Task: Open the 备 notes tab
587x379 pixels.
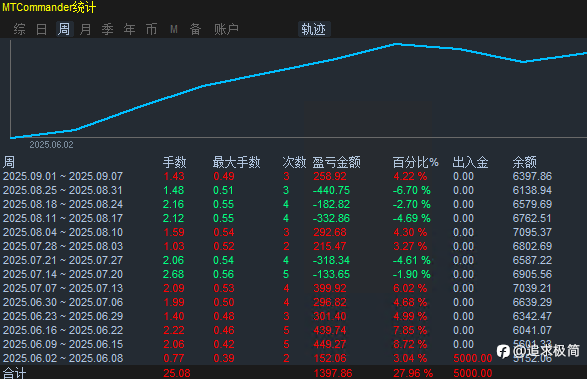Action: point(195,29)
